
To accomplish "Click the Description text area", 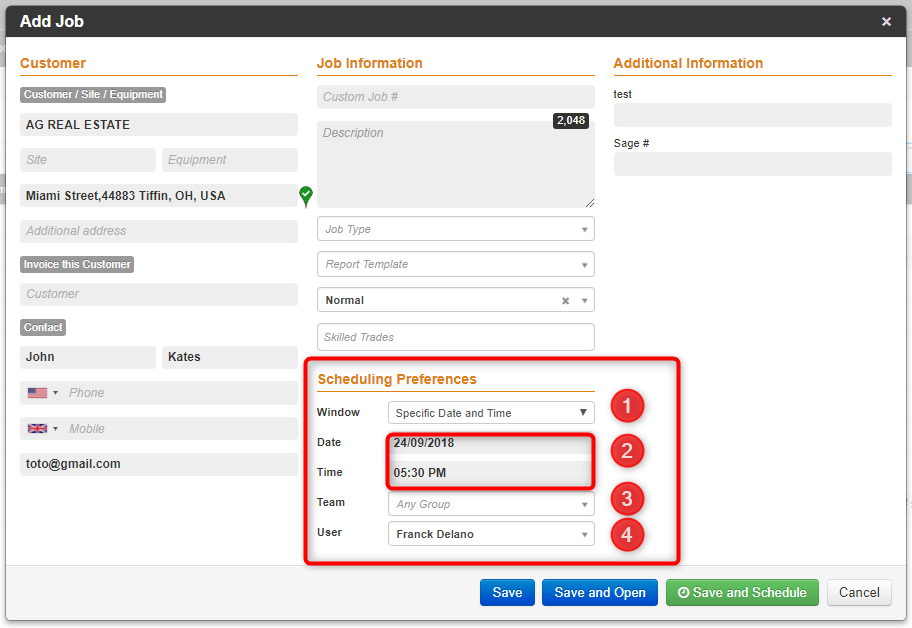I will (455, 165).
